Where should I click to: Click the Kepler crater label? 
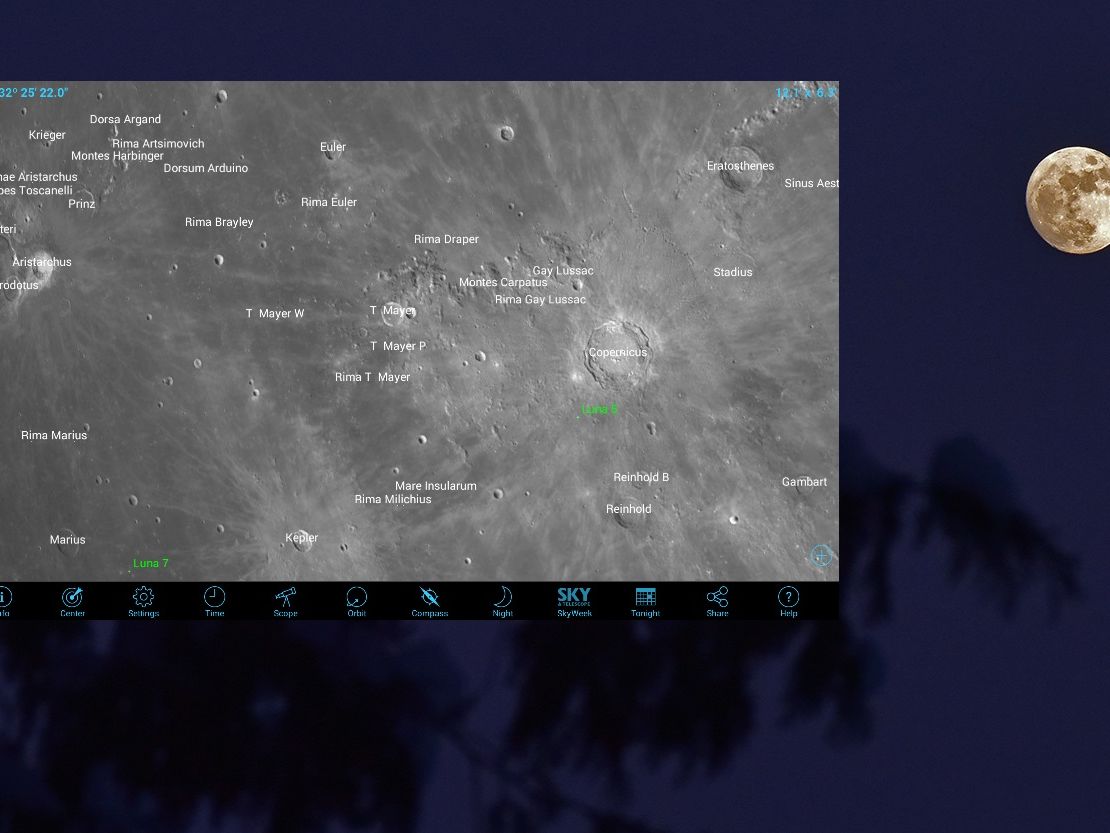click(302, 538)
